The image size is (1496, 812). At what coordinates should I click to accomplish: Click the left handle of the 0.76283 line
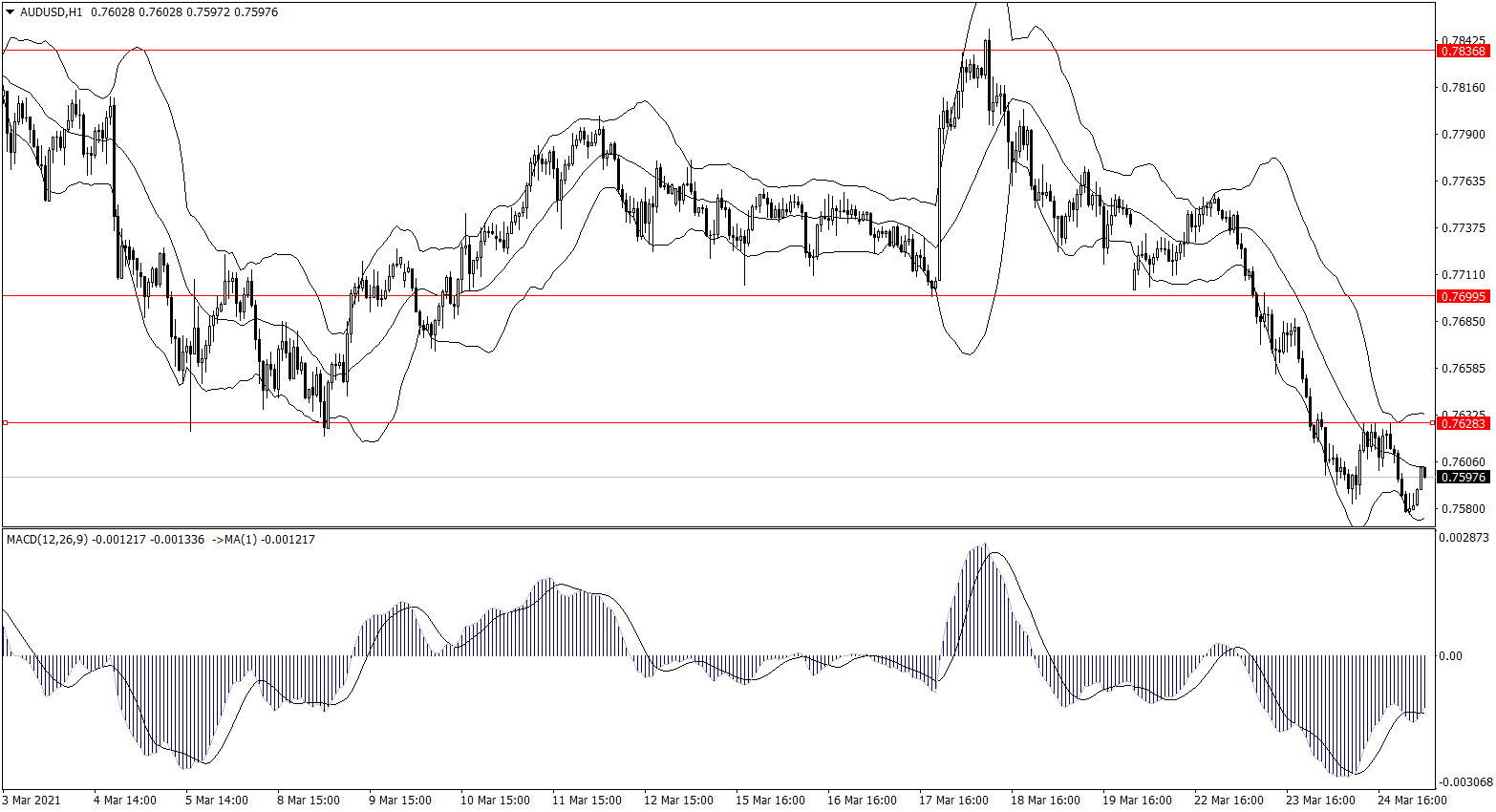click(x=5, y=422)
